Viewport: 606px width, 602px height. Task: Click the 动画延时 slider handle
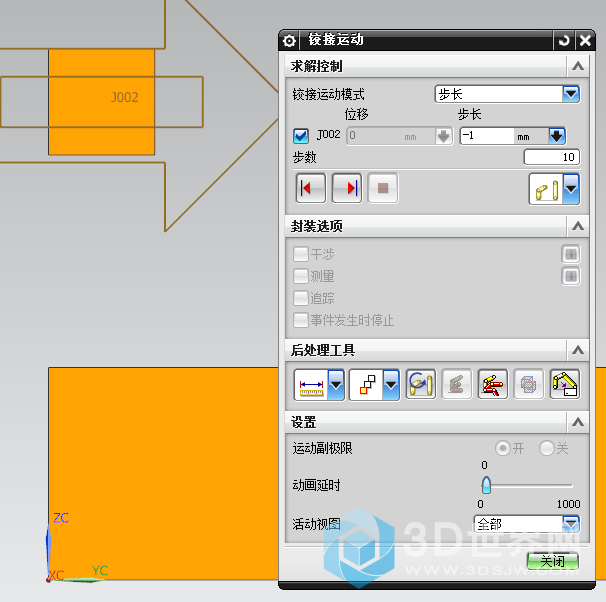[x=486, y=485]
